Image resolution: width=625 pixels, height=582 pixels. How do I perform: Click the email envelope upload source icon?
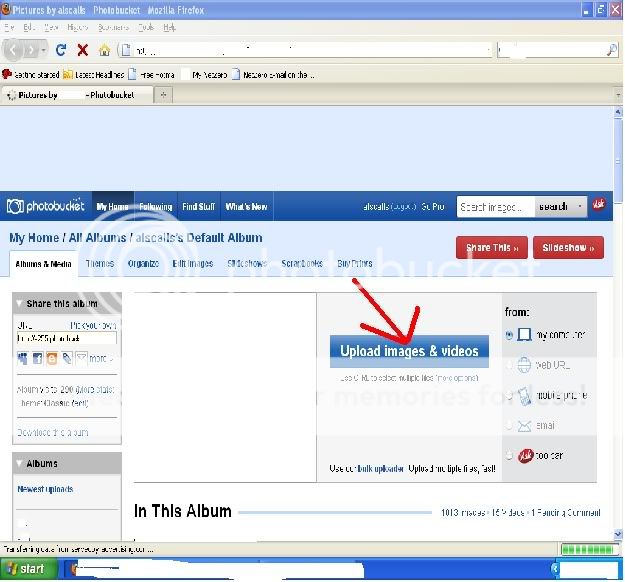click(524, 426)
